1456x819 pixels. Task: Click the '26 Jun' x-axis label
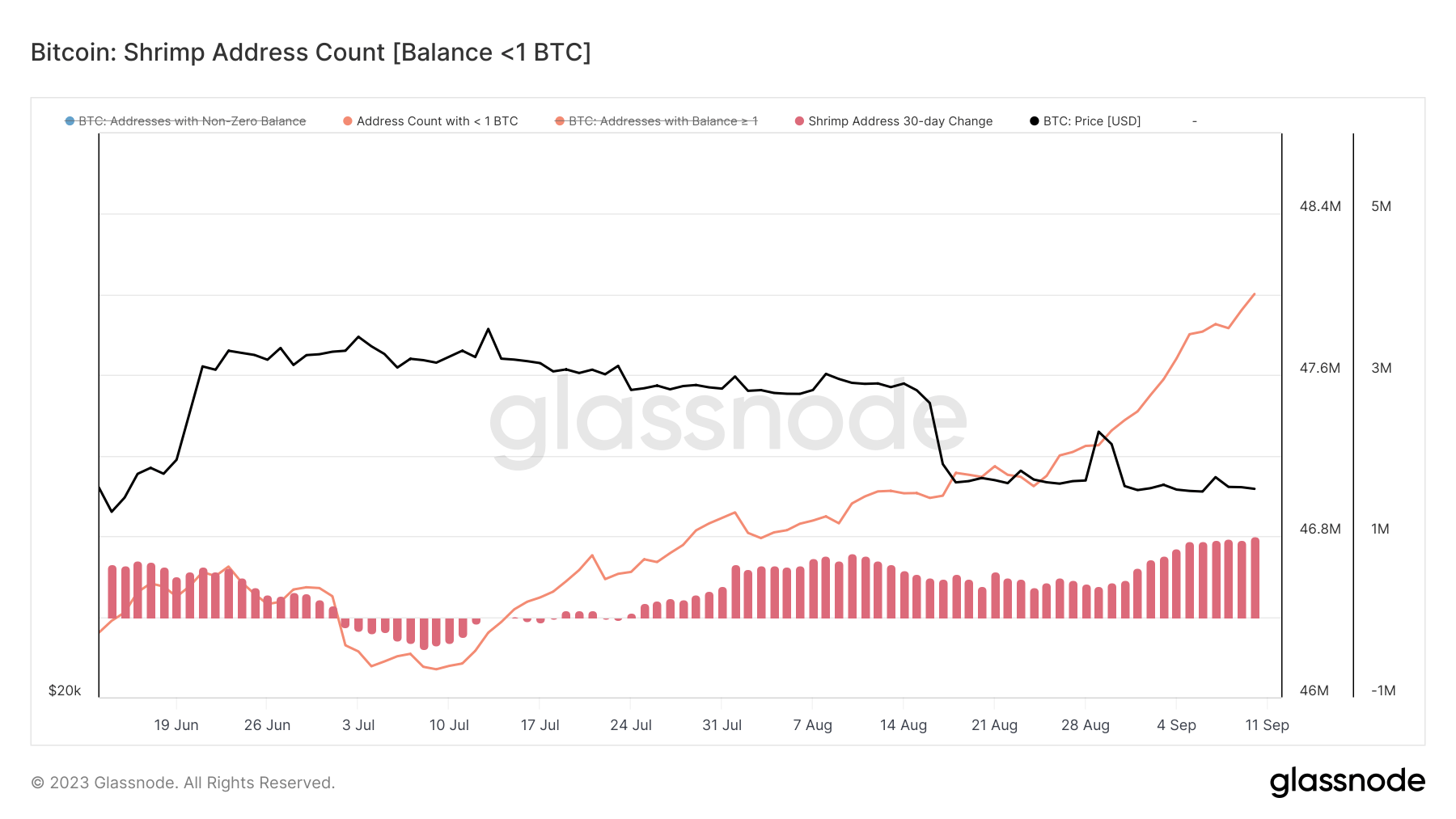(267, 725)
